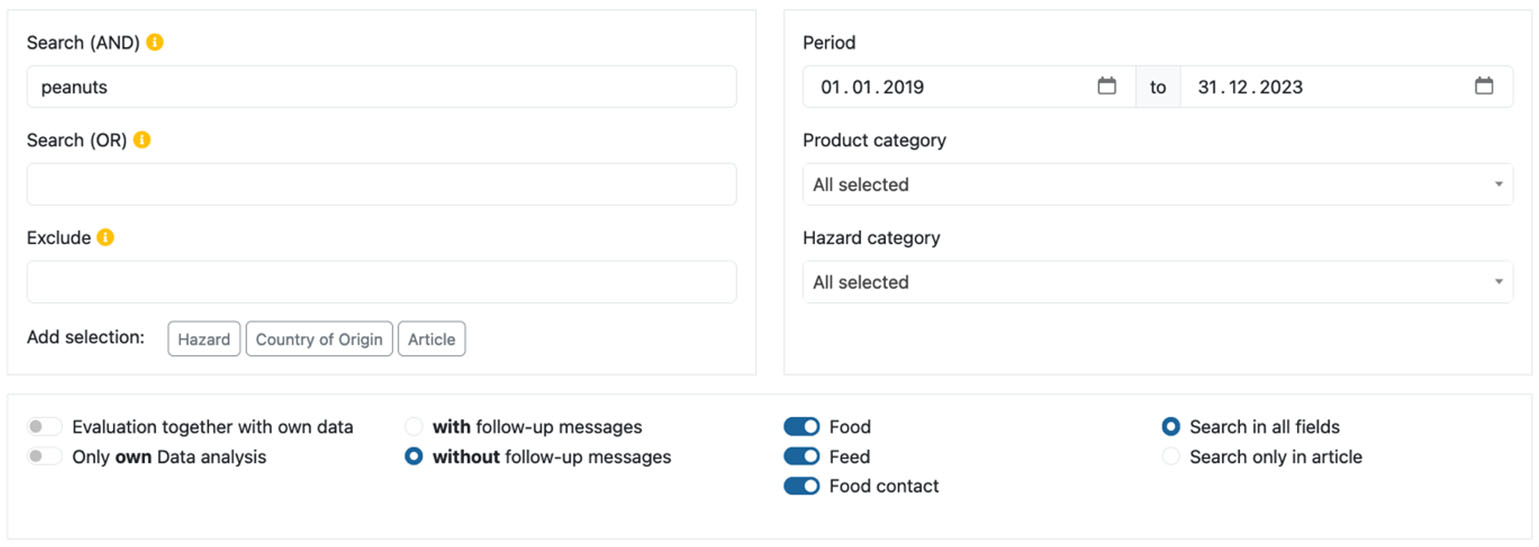Click info icon next to Exclude
Image resolution: width=1539 pixels, height=547 pixels.
105,238
